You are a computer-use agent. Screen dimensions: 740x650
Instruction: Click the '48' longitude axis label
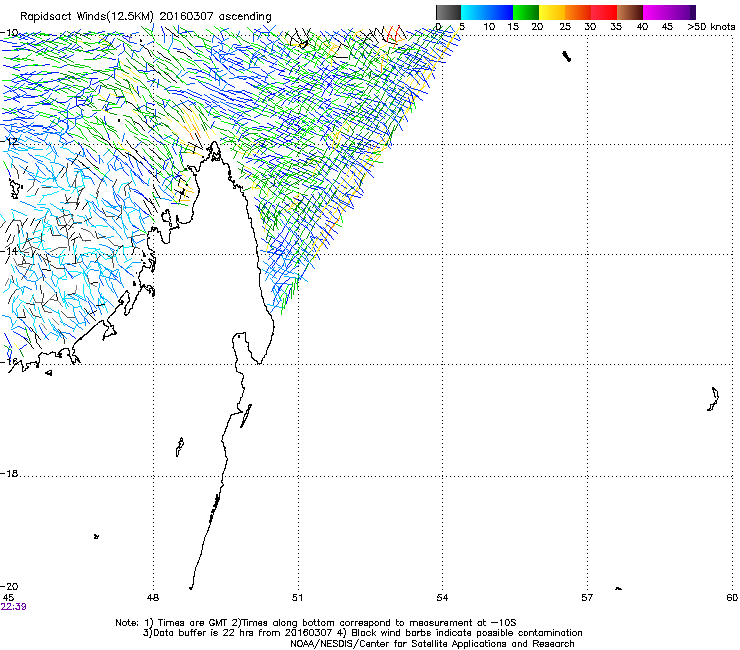[153, 598]
